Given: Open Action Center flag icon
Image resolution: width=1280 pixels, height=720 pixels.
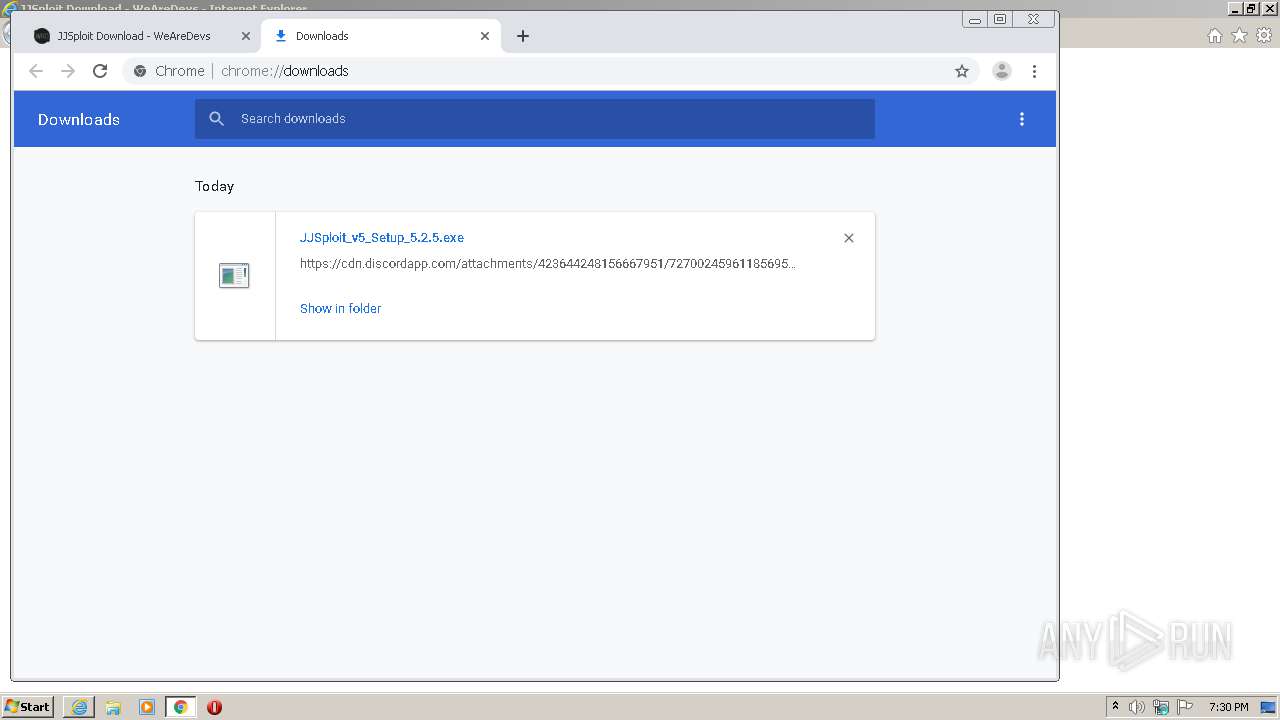Looking at the screenshot, I should tap(1185, 707).
